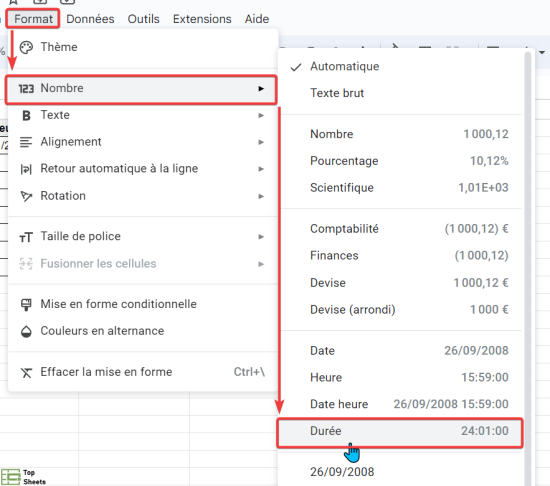Expand the Texte submenu arrow

tap(261, 115)
